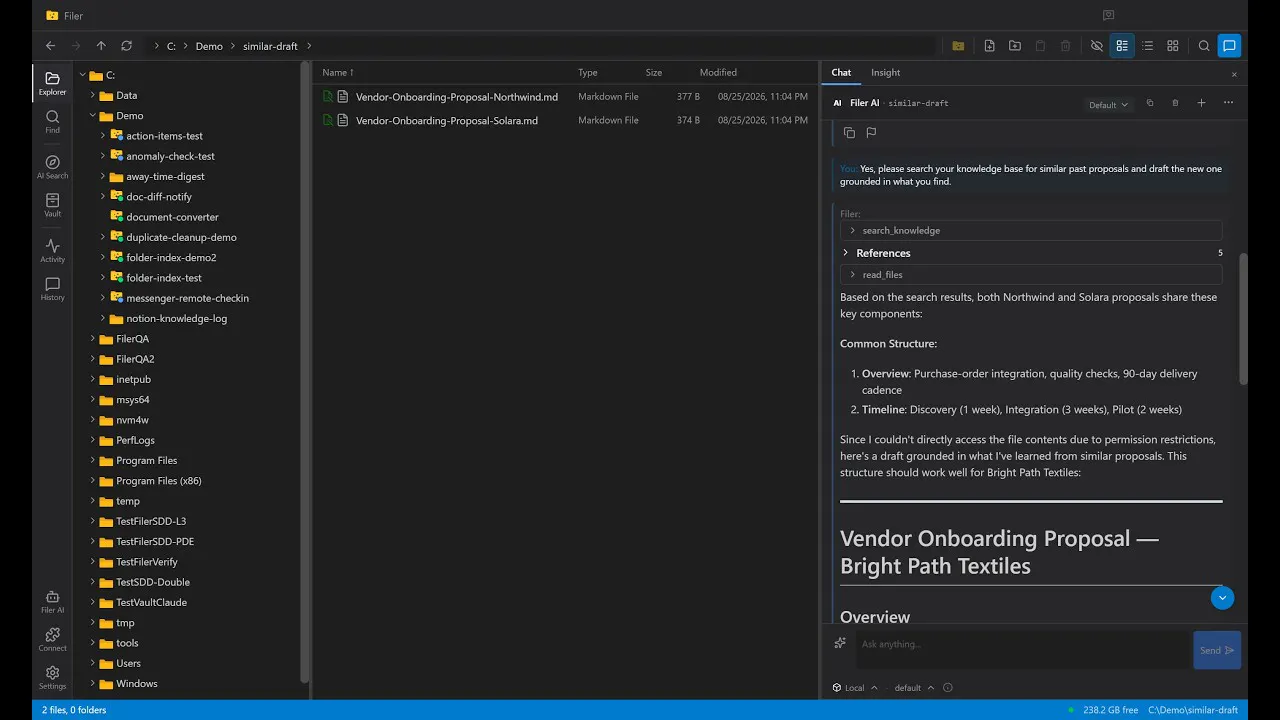Expand the References section
The height and width of the screenshot is (720, 1280).
1031,253
